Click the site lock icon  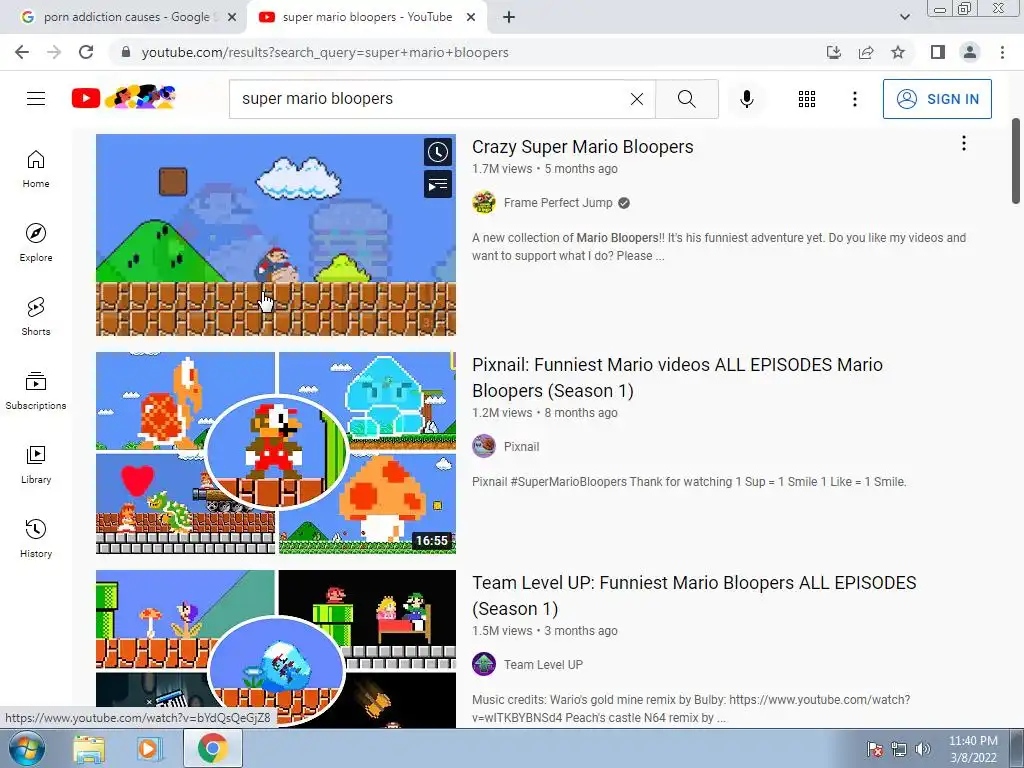(126, 52)
